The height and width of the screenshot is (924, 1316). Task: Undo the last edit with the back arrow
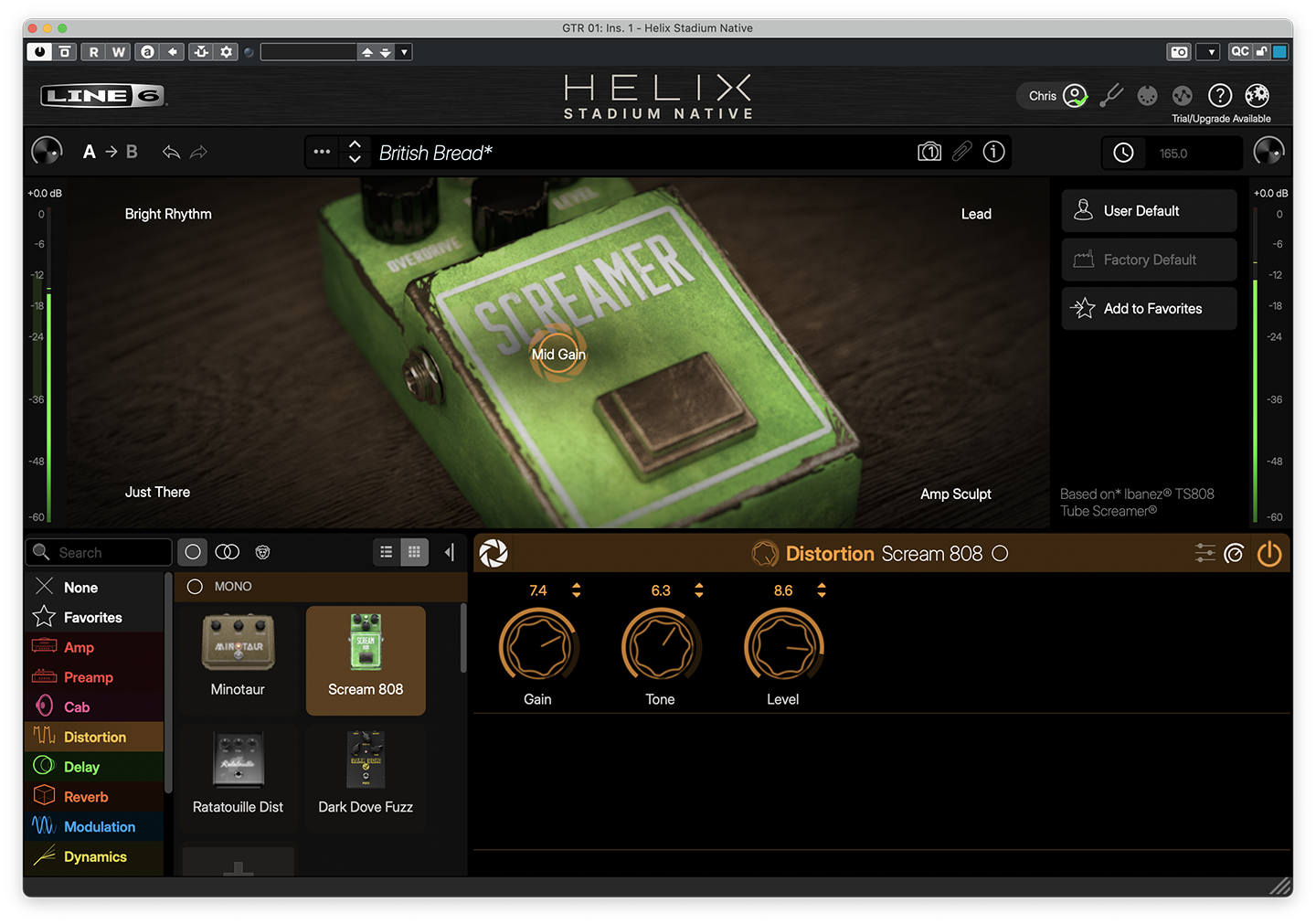click(171, 152)
